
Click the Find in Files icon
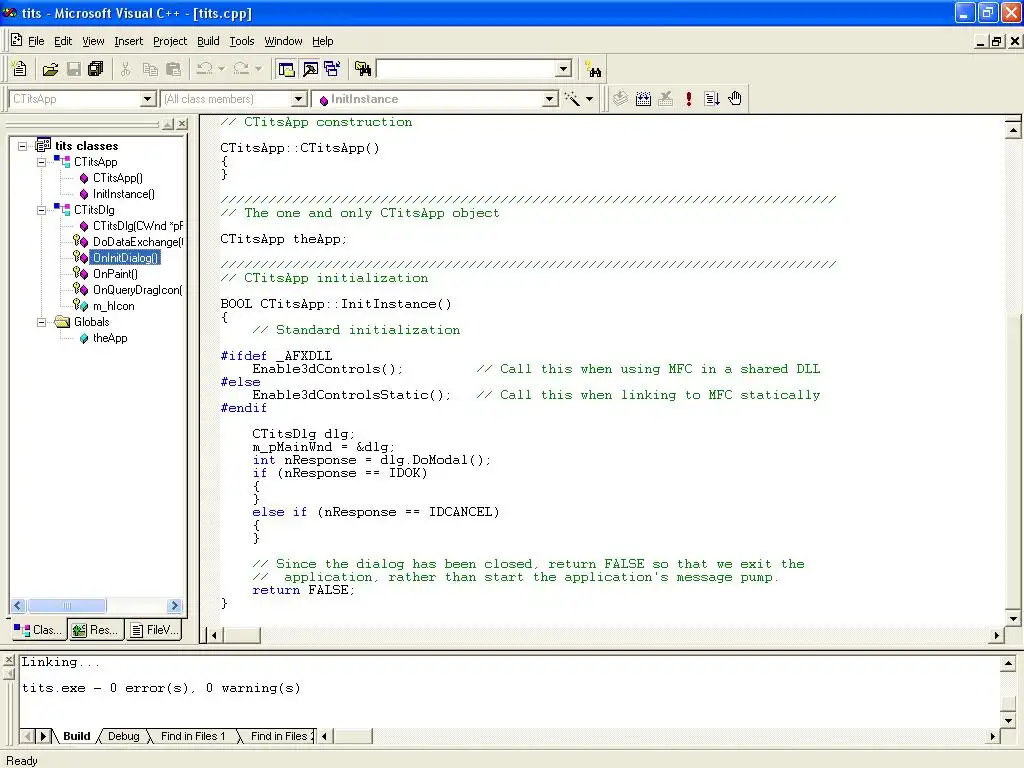[x=363, y=69]
